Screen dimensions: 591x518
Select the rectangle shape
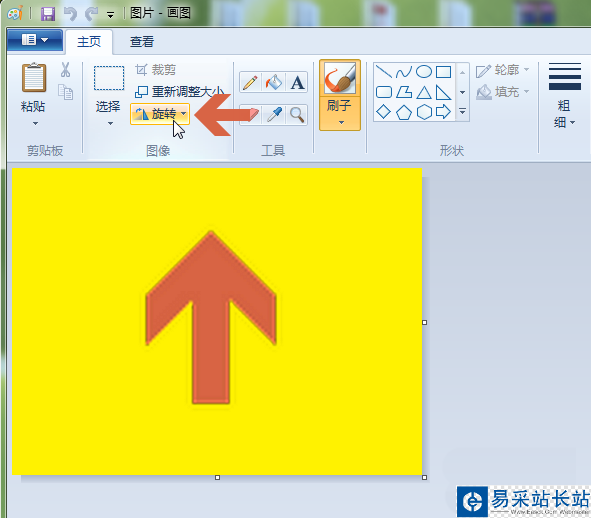(444, 72)
